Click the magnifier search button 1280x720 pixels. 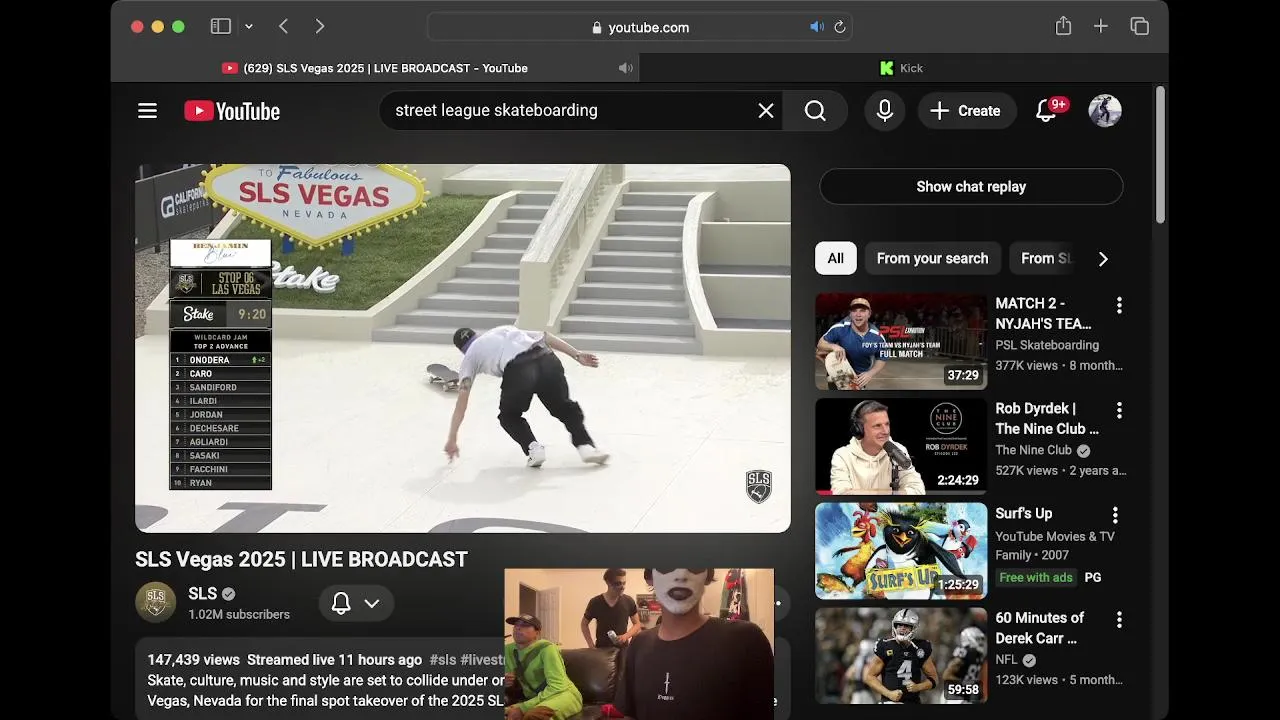(x=815, y=111)
